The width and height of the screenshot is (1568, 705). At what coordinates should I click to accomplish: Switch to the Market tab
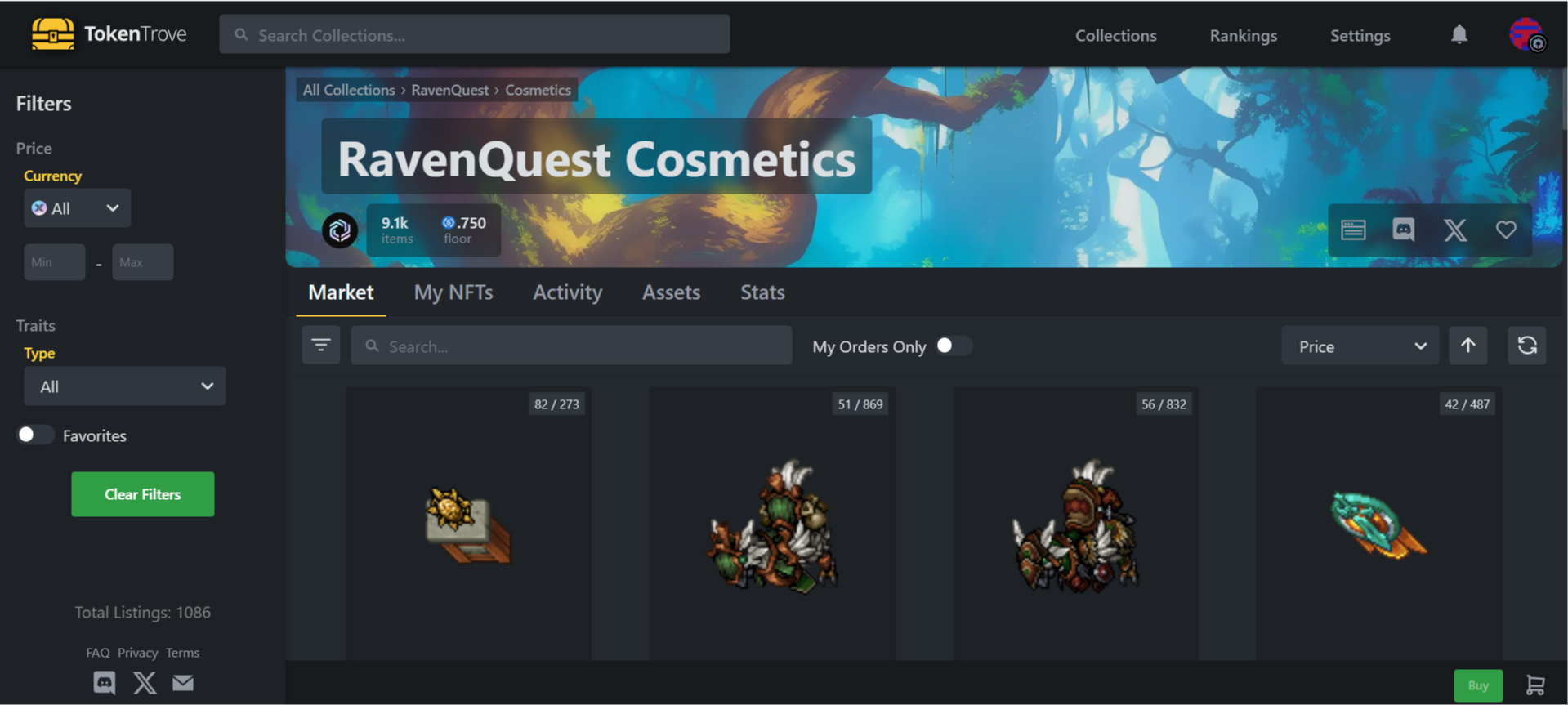(341, 292)
